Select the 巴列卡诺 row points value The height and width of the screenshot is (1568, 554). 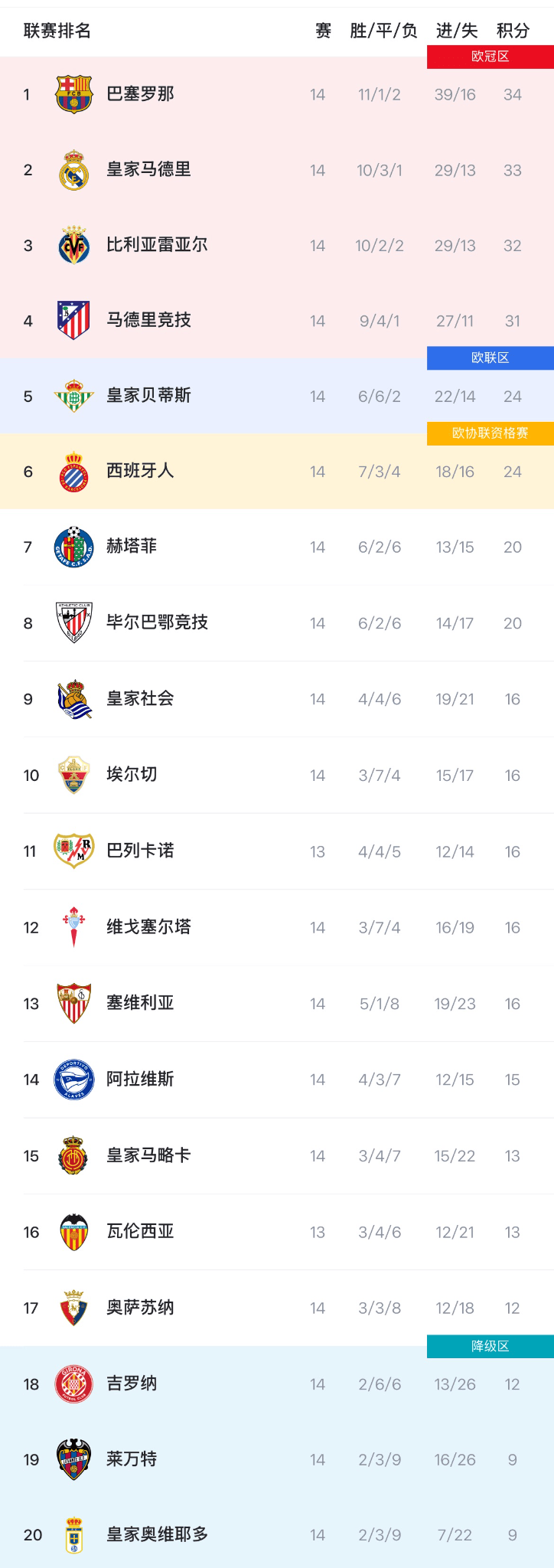coord(513,851)
